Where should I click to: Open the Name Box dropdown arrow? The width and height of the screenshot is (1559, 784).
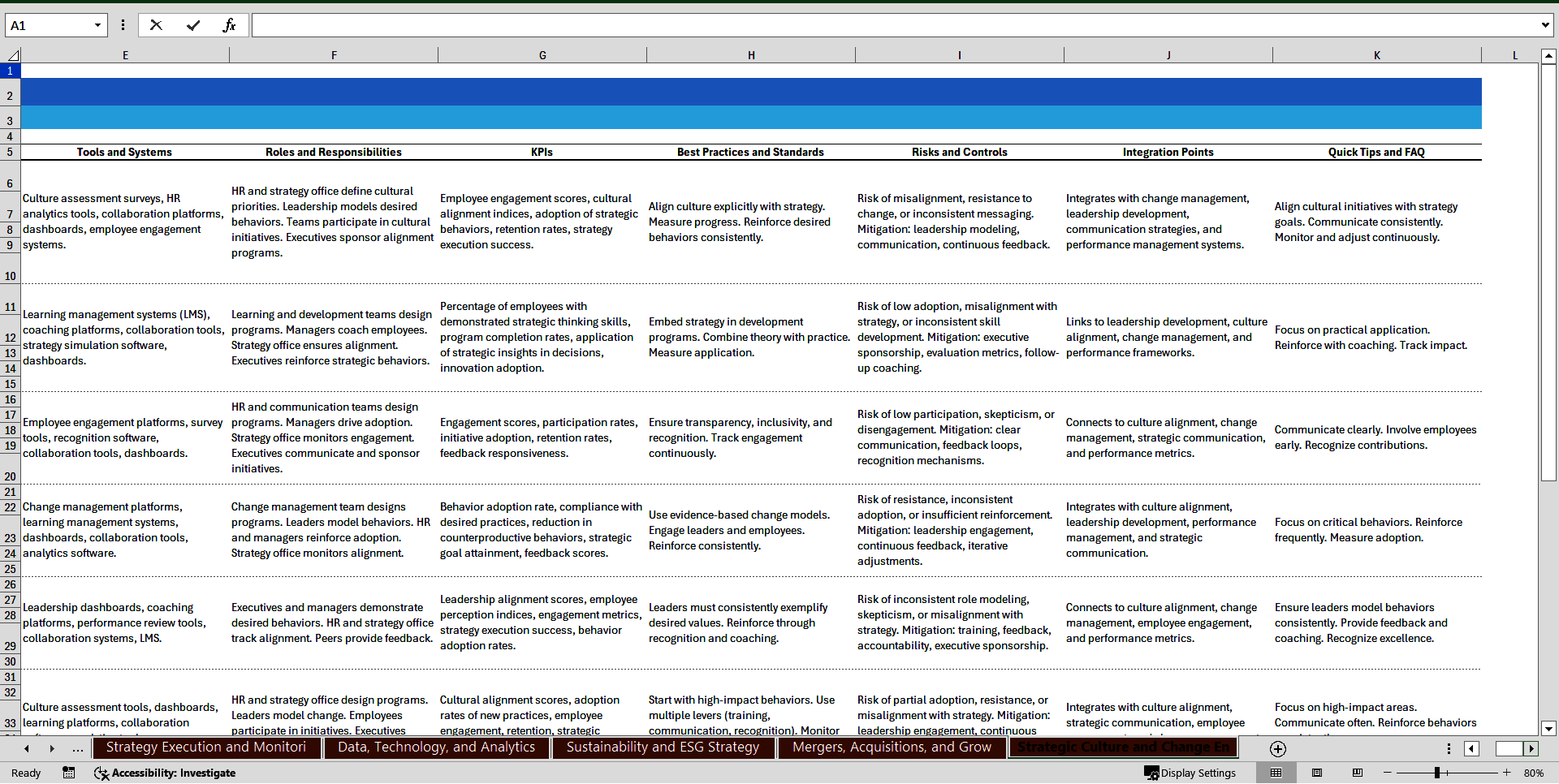[98, 25]
